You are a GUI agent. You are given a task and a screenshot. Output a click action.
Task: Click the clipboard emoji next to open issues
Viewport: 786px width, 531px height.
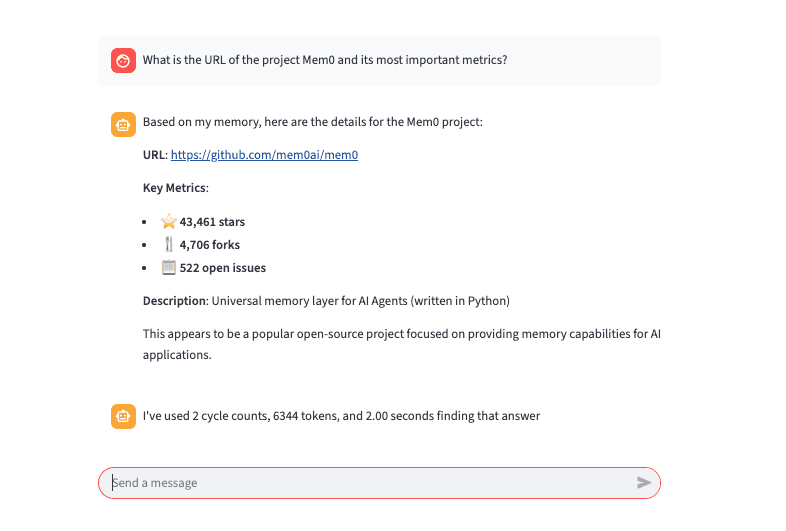[x=168, y=267]
